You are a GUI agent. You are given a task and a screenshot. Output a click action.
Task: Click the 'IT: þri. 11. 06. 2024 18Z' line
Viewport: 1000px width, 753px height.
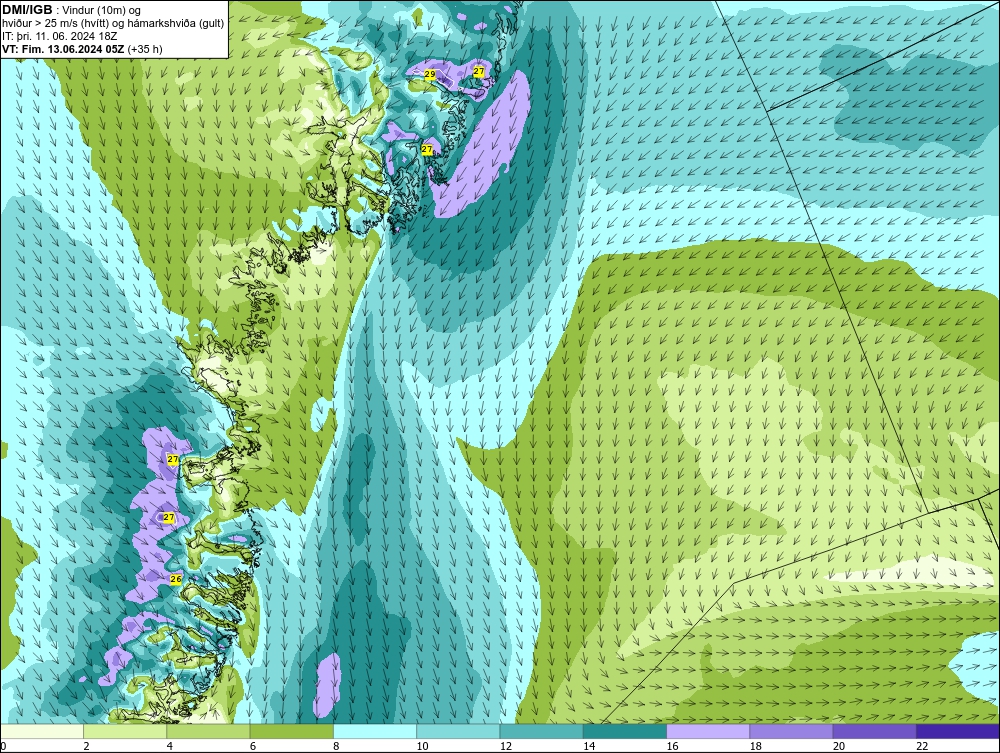point(60,36)
